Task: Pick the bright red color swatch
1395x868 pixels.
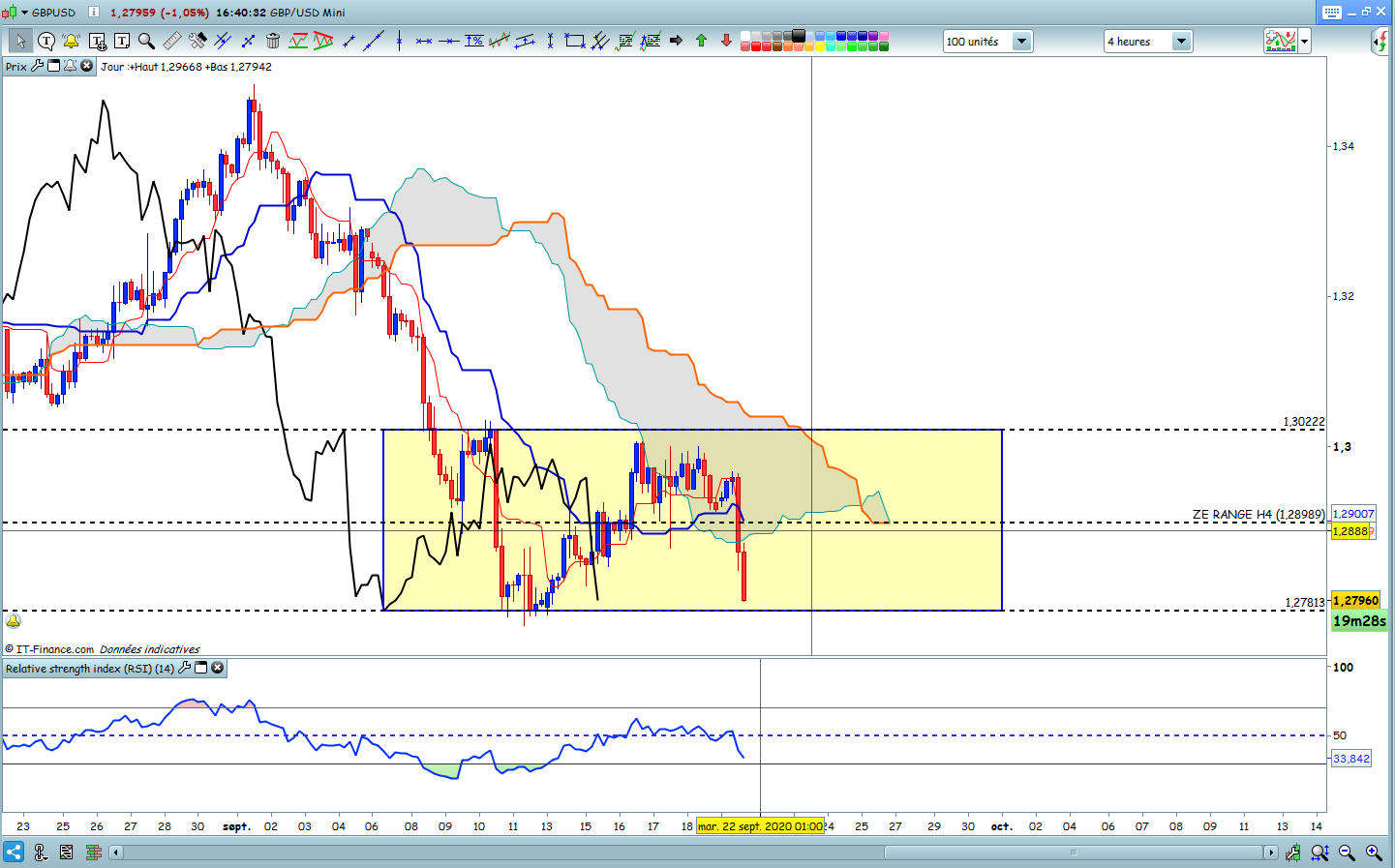Action: pos(756,46)
